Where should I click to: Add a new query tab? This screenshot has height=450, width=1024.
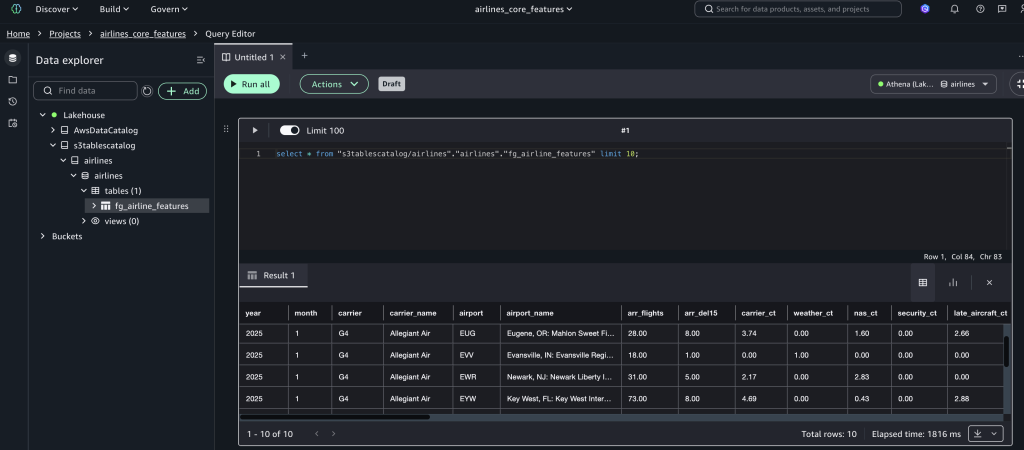(304, 56)
